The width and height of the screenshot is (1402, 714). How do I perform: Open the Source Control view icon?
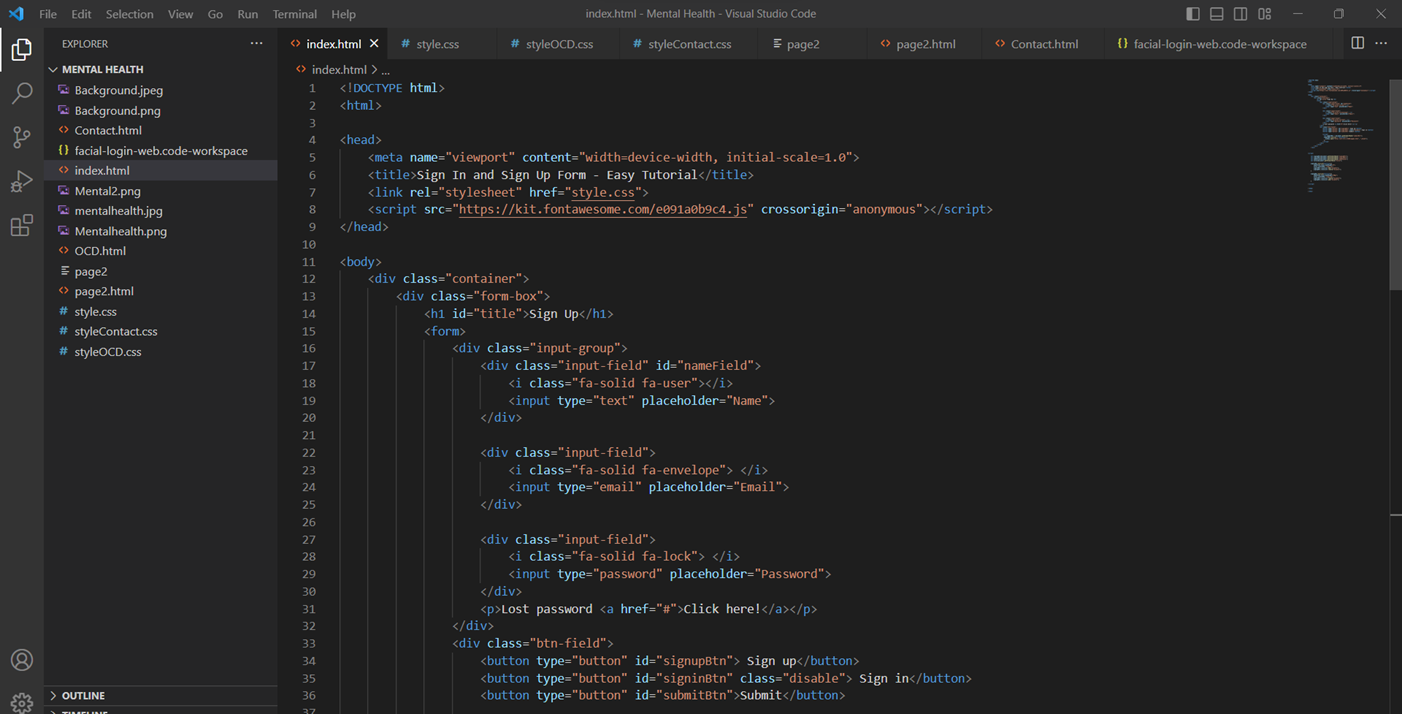[x=21, y=137]
